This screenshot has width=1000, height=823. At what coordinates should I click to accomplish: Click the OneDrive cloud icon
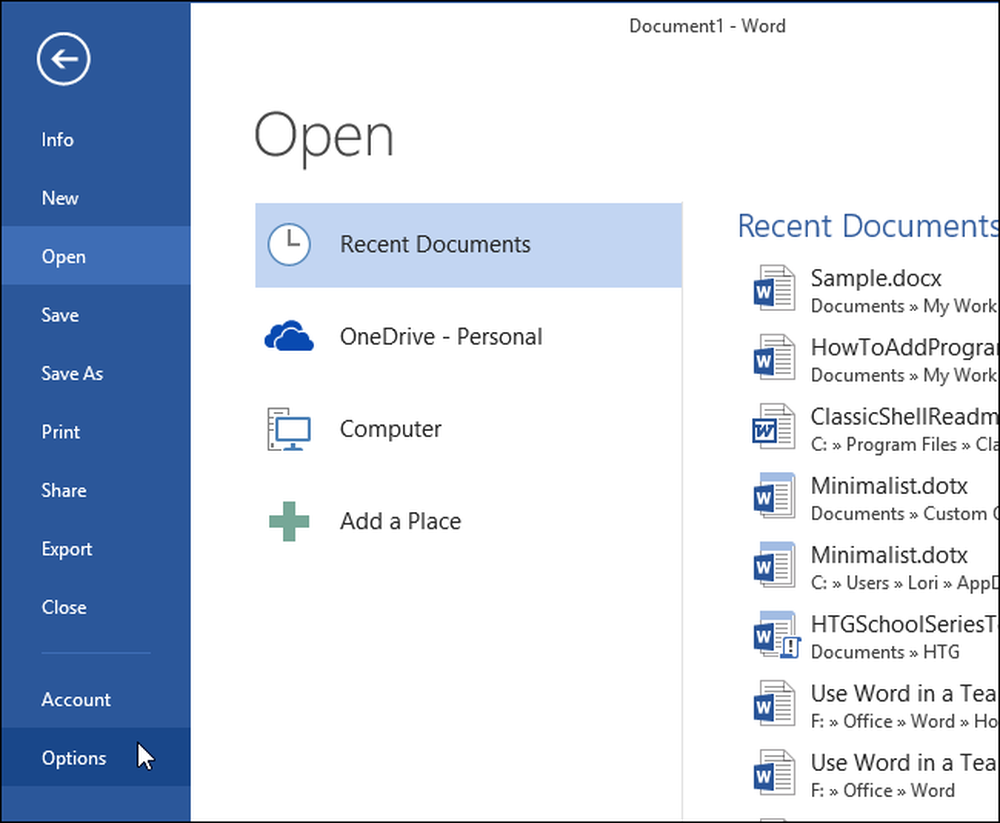tap(289, 336)
